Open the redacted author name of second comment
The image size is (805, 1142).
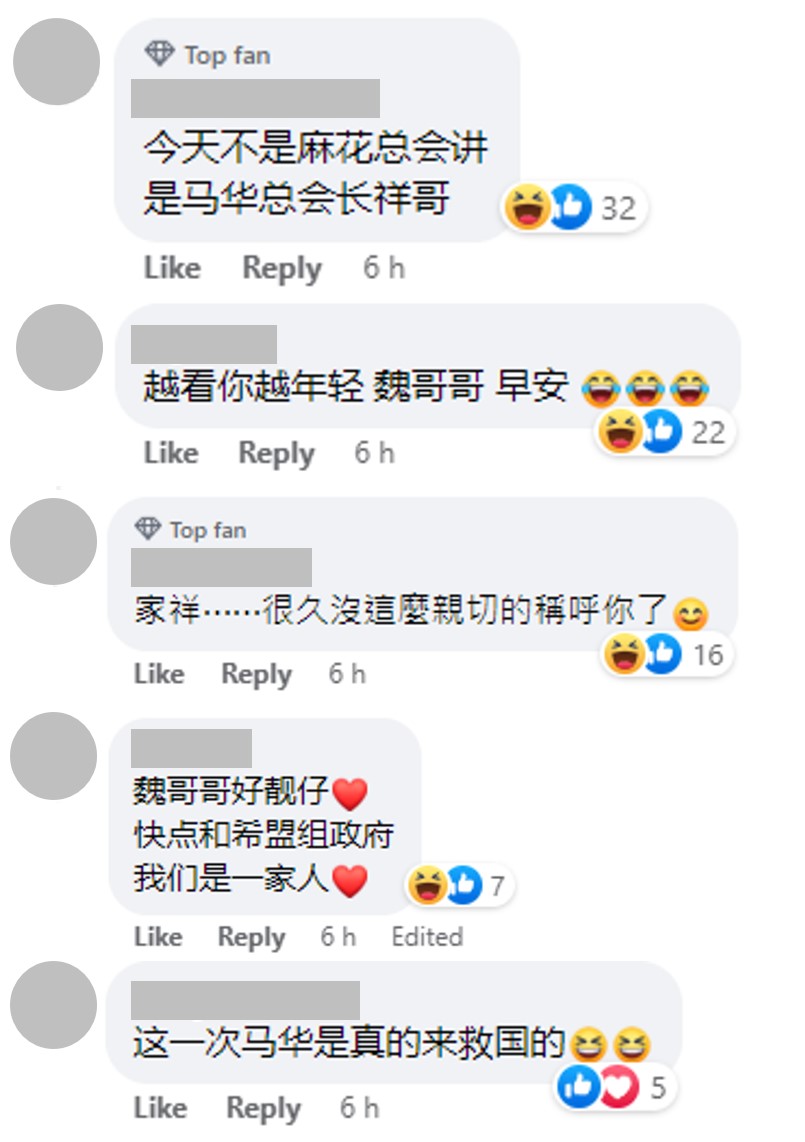point(204,344)
